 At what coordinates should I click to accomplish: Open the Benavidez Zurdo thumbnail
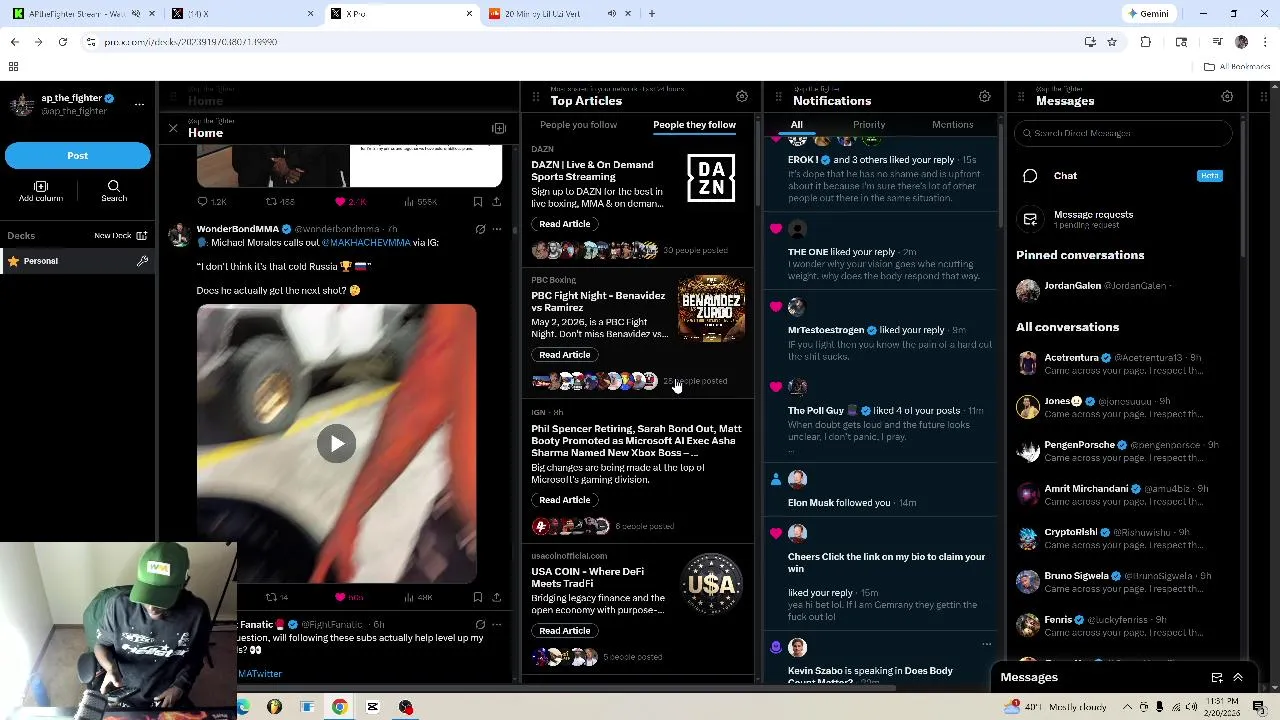tap(711, 309)
